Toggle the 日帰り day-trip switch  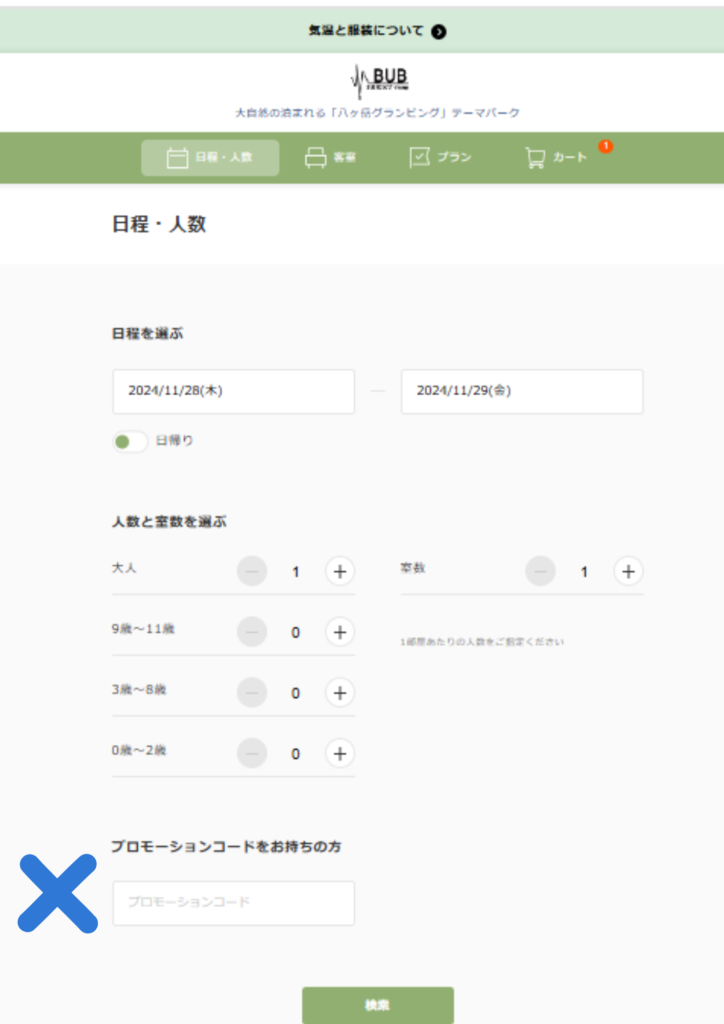(130, 441)
